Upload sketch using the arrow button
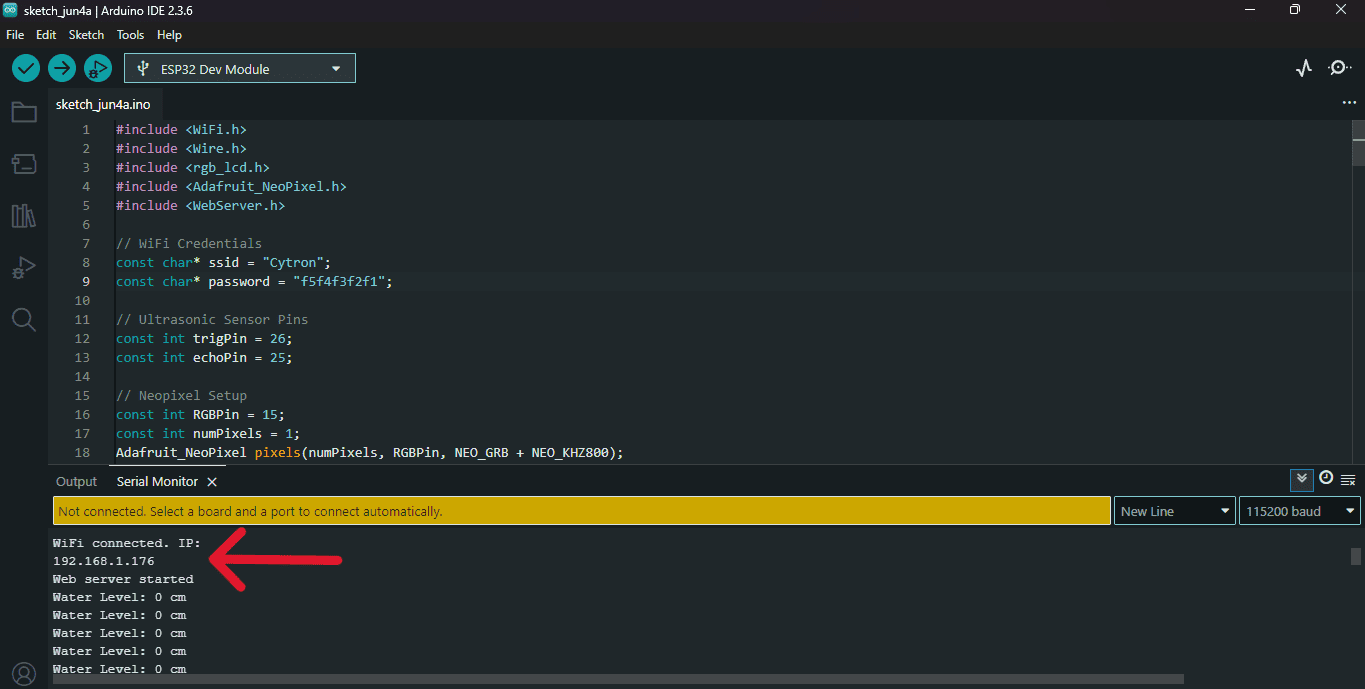Image resolution: width=1365 pixels, height=689 pixels. click(x=62, y=69)
